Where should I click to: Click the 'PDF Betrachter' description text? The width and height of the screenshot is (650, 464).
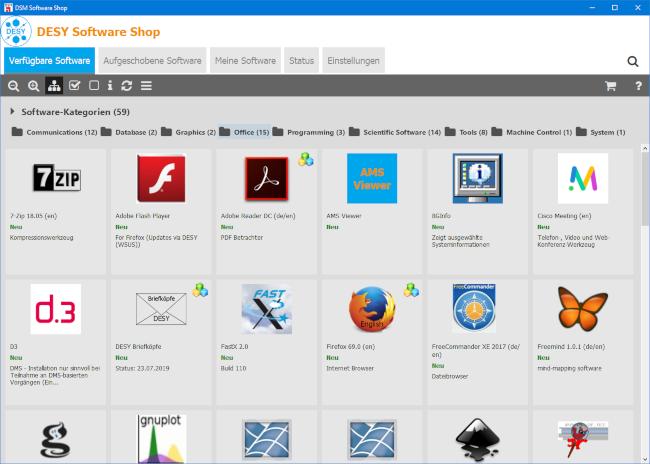pyautogui.click(x=242, y=238)
